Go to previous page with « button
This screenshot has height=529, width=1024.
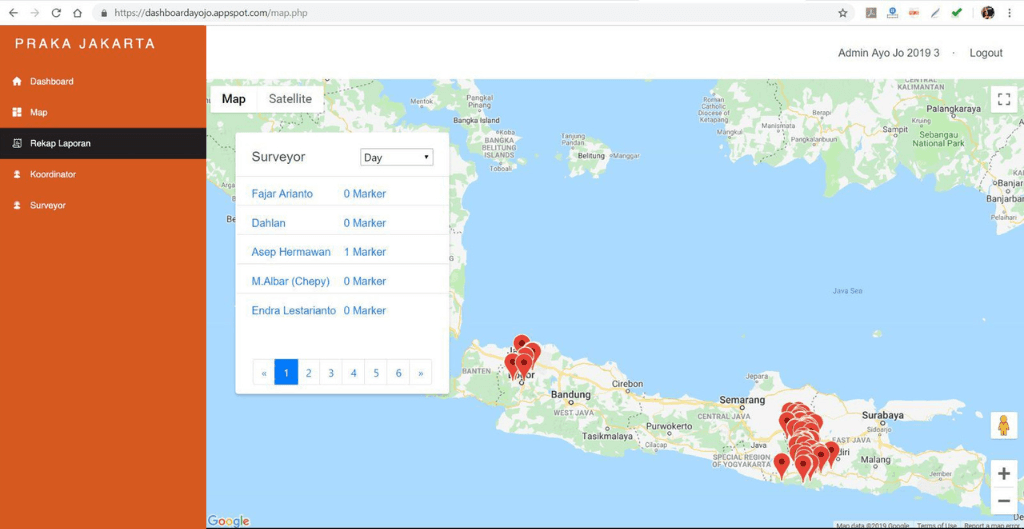pyautogui.click(x=264, y=372)
